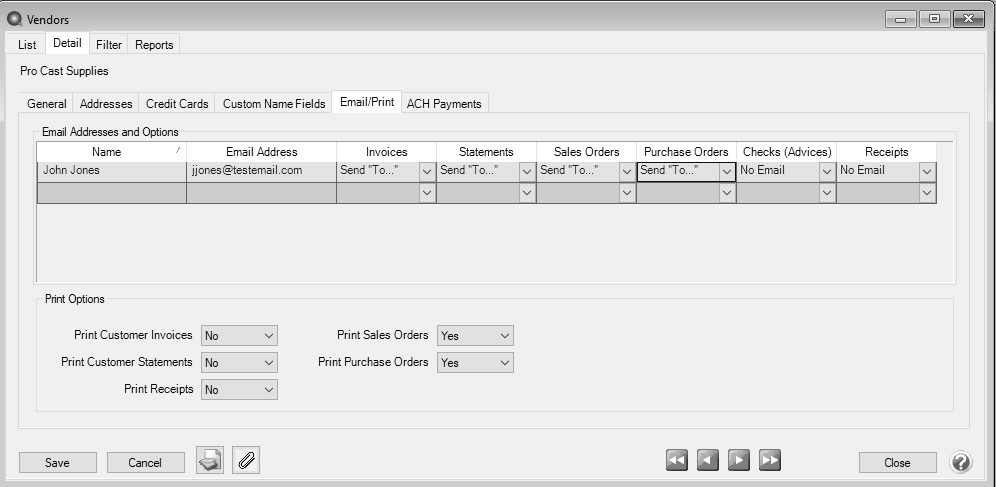Go to next vendor record
Image resolution: width=996 pixels, height=487 pixels.
tap(739, 460)
